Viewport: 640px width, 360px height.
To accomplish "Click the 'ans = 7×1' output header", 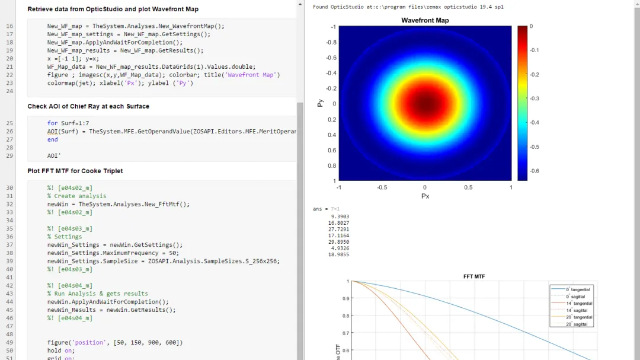I will coord(326,209).
